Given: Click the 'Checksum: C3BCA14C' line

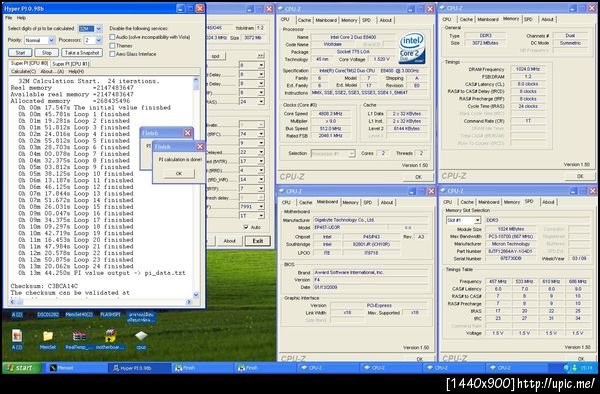Looking at the screenshot, I should click(x=44, y=286).
